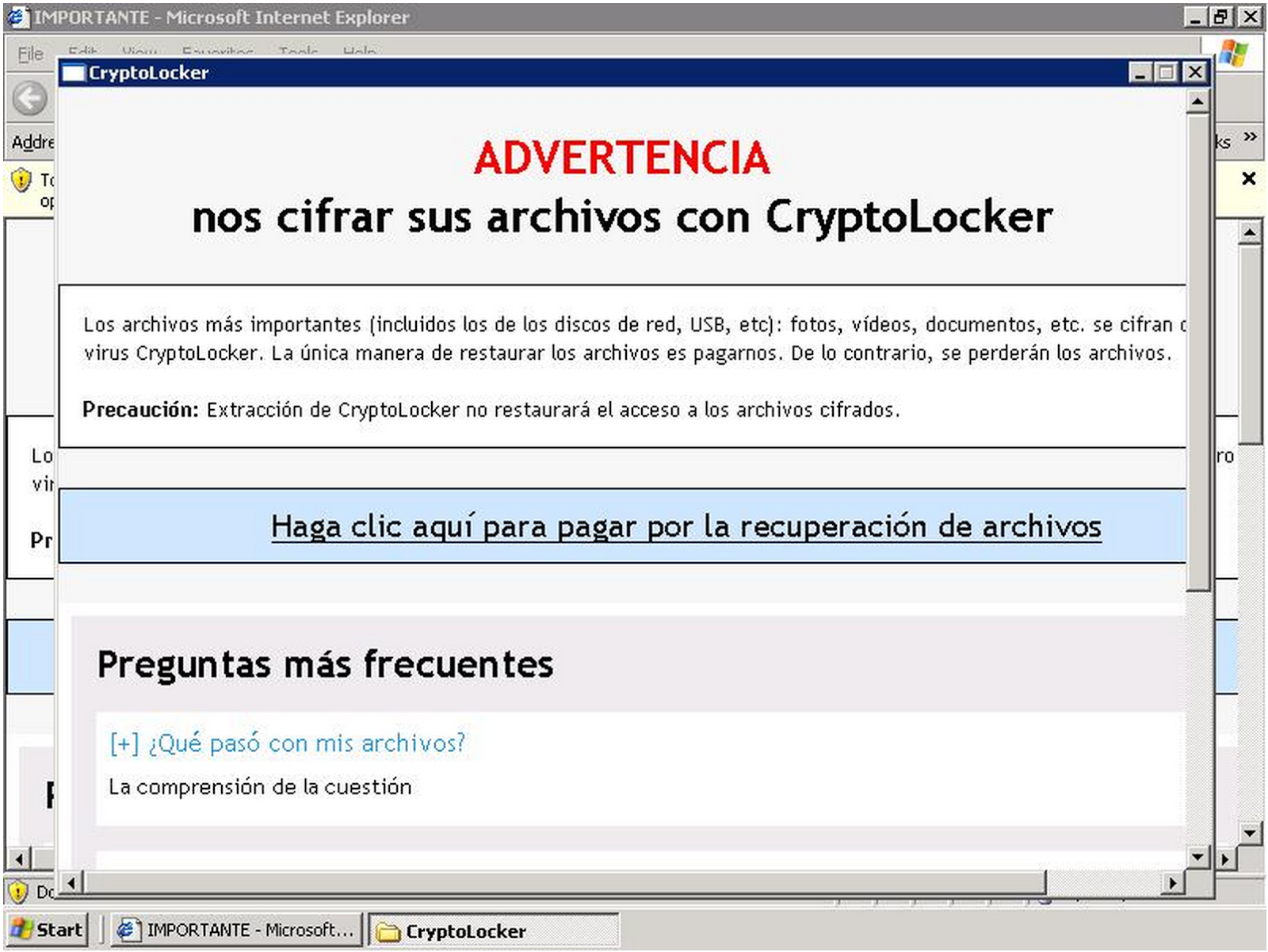
Task: Click the Back arrow button in Internet Explorer
Action: tap(30, 99)
